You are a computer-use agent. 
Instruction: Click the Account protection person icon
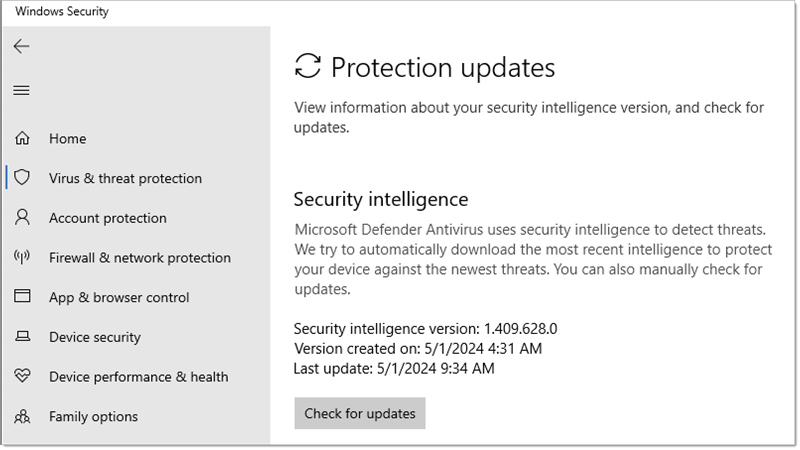pyautogui.click(x=22, y=218)
